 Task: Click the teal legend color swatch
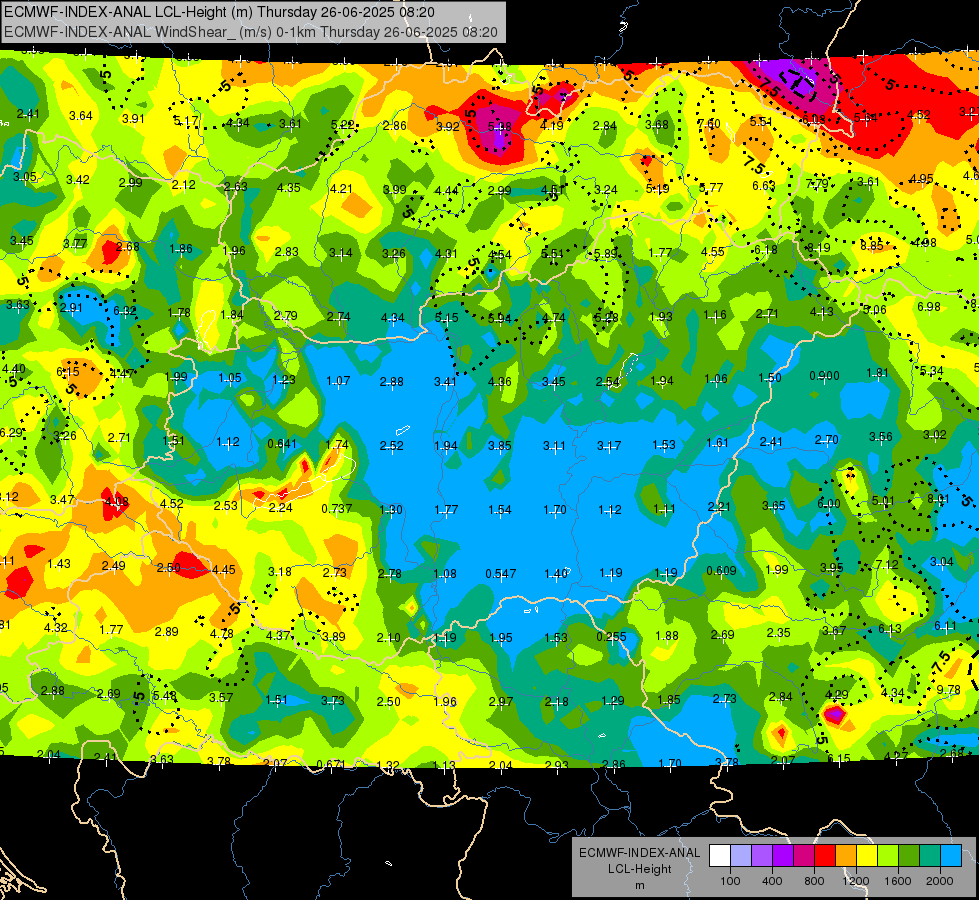point(930,855)
